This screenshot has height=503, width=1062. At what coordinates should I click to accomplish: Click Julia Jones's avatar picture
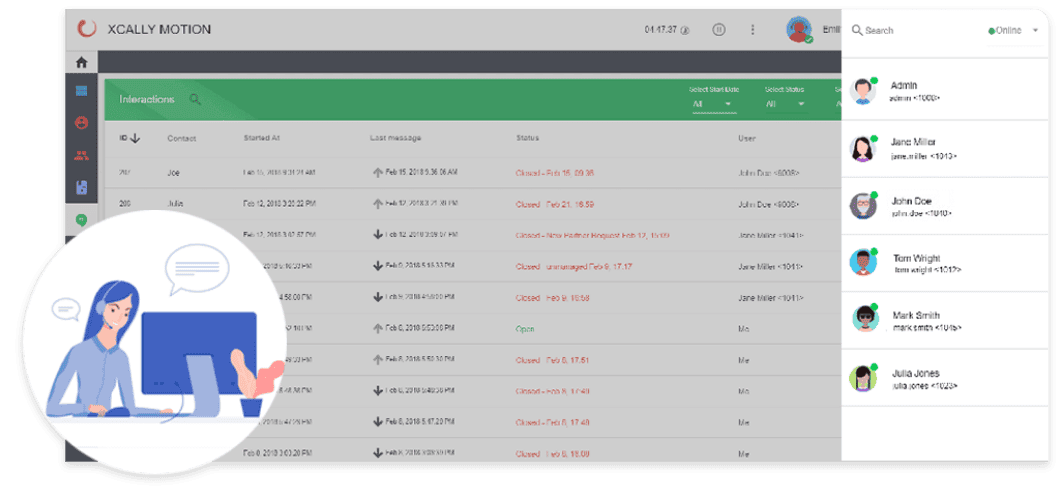[x=863, y=378]
